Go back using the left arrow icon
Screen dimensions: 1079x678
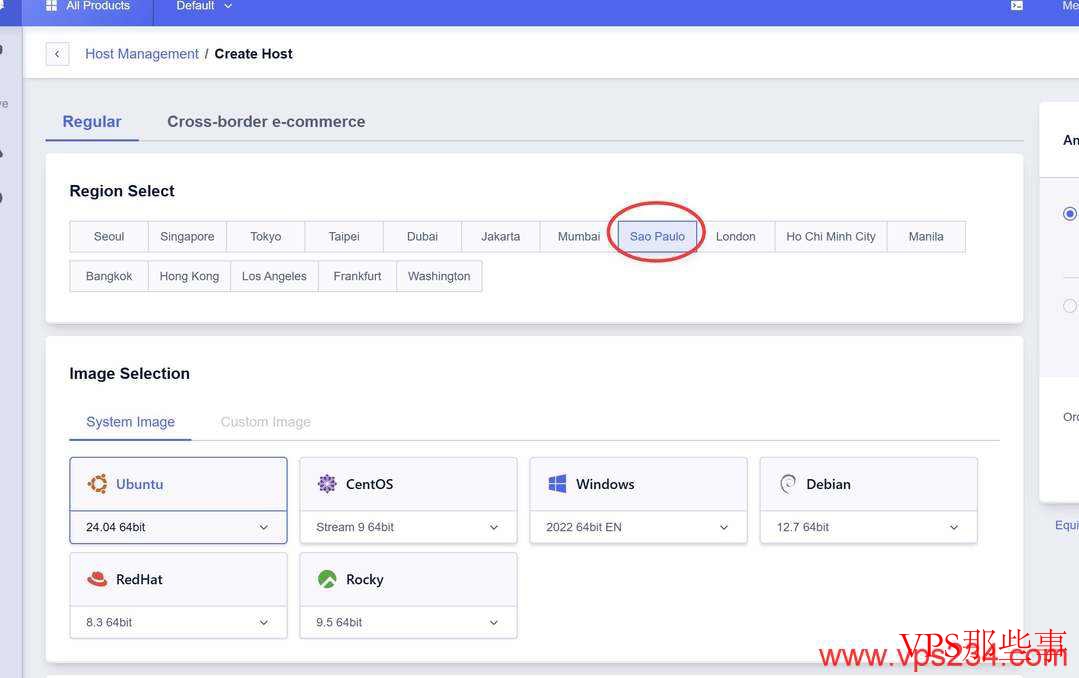57,54
